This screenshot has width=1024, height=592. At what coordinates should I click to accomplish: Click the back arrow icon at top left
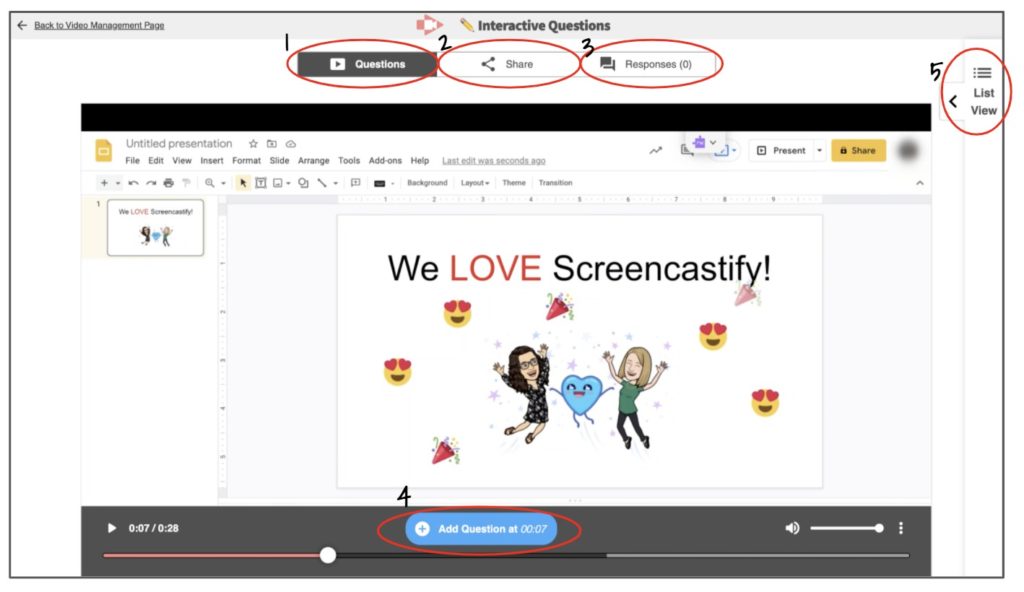(x=22, y=25)
